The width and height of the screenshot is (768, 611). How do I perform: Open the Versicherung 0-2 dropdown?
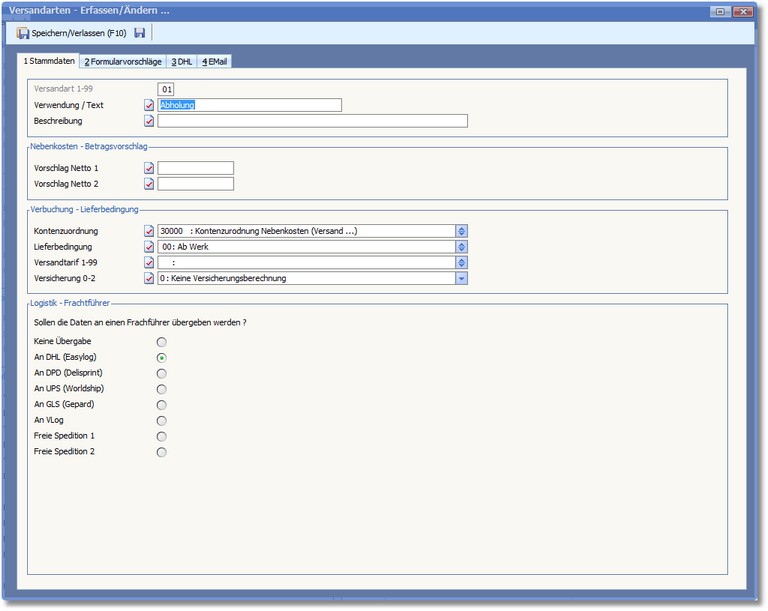coord(461,278)
